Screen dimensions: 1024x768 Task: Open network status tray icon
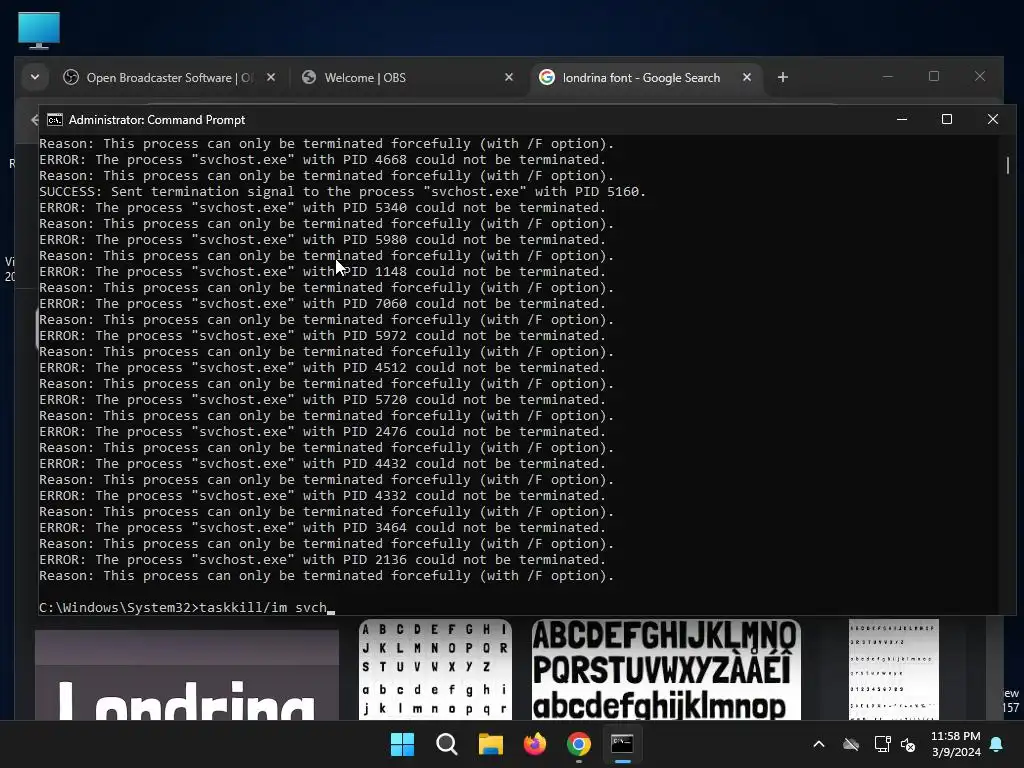tap(882, 744)
